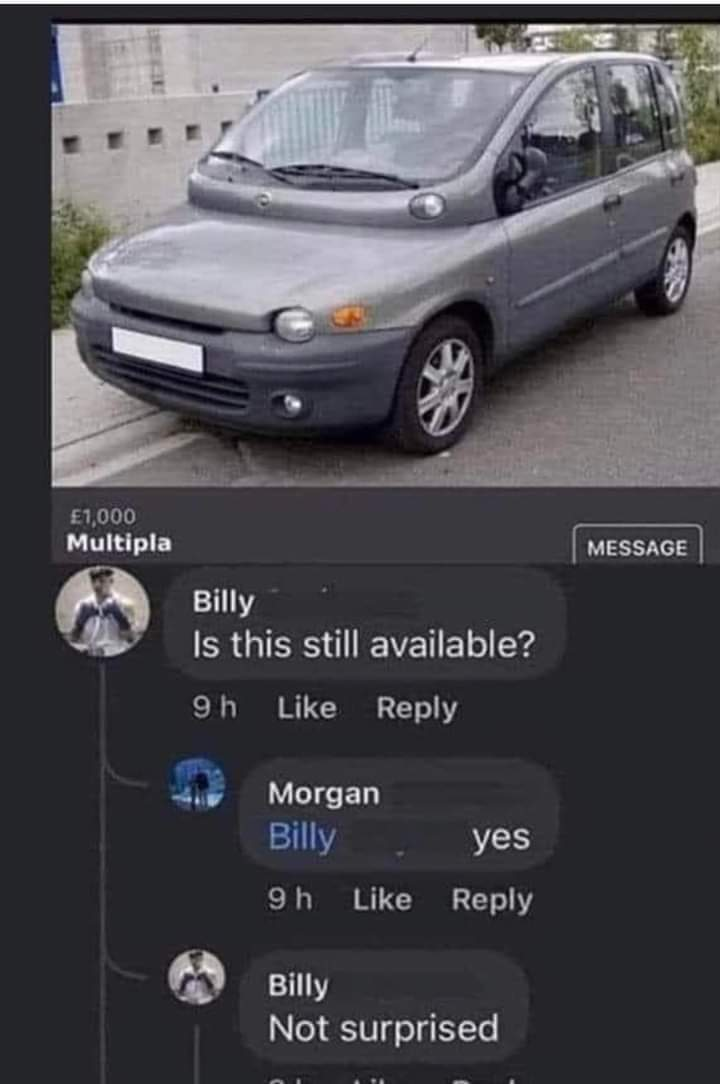720x1084 pixels.
Task: Select the £1,000 price label
Action: point(103,516)
